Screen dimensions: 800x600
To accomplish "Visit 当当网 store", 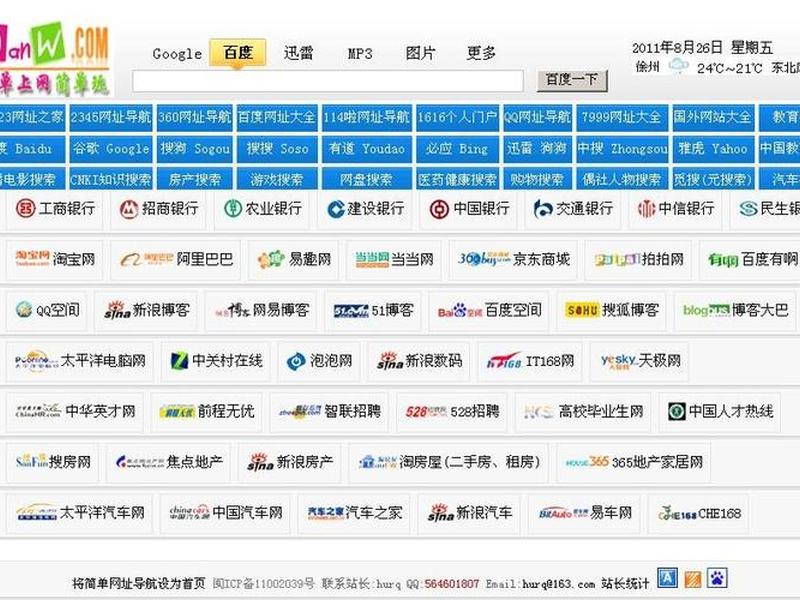I will tap(394, 259).
